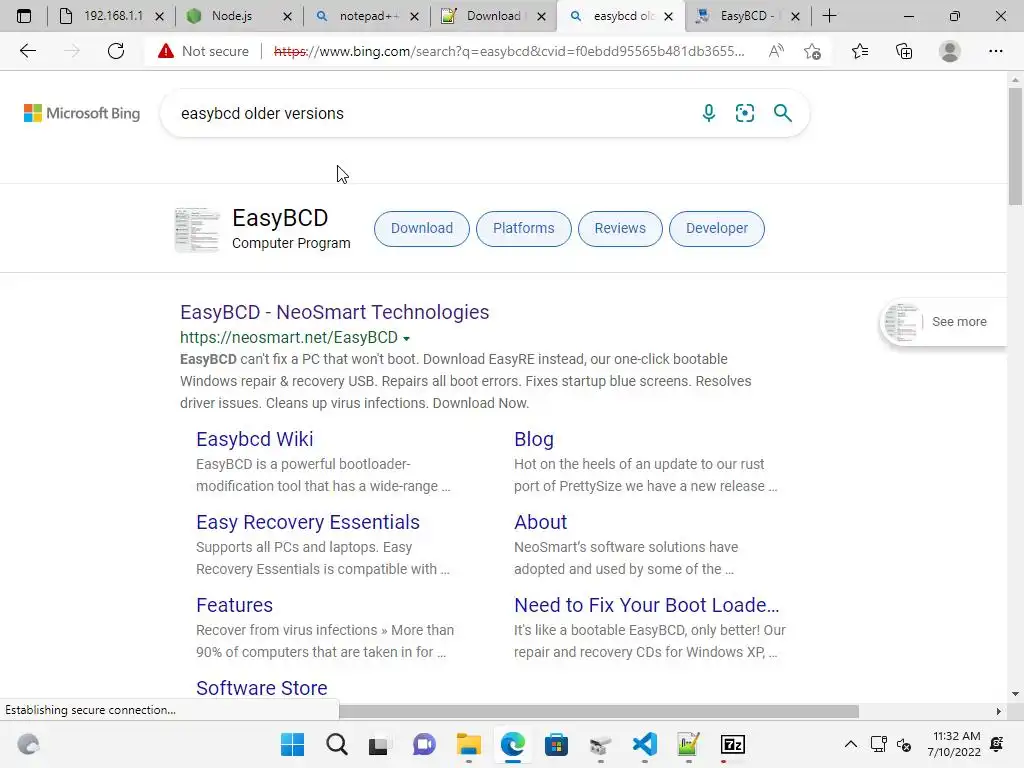Click the Download pill button
The width and height of the screenshot is (1024, 768).
(422, 229)
